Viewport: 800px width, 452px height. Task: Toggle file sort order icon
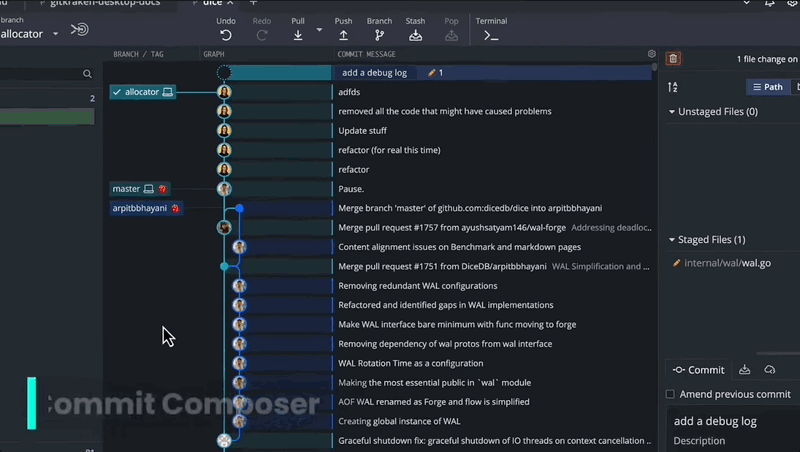point(672,87)
